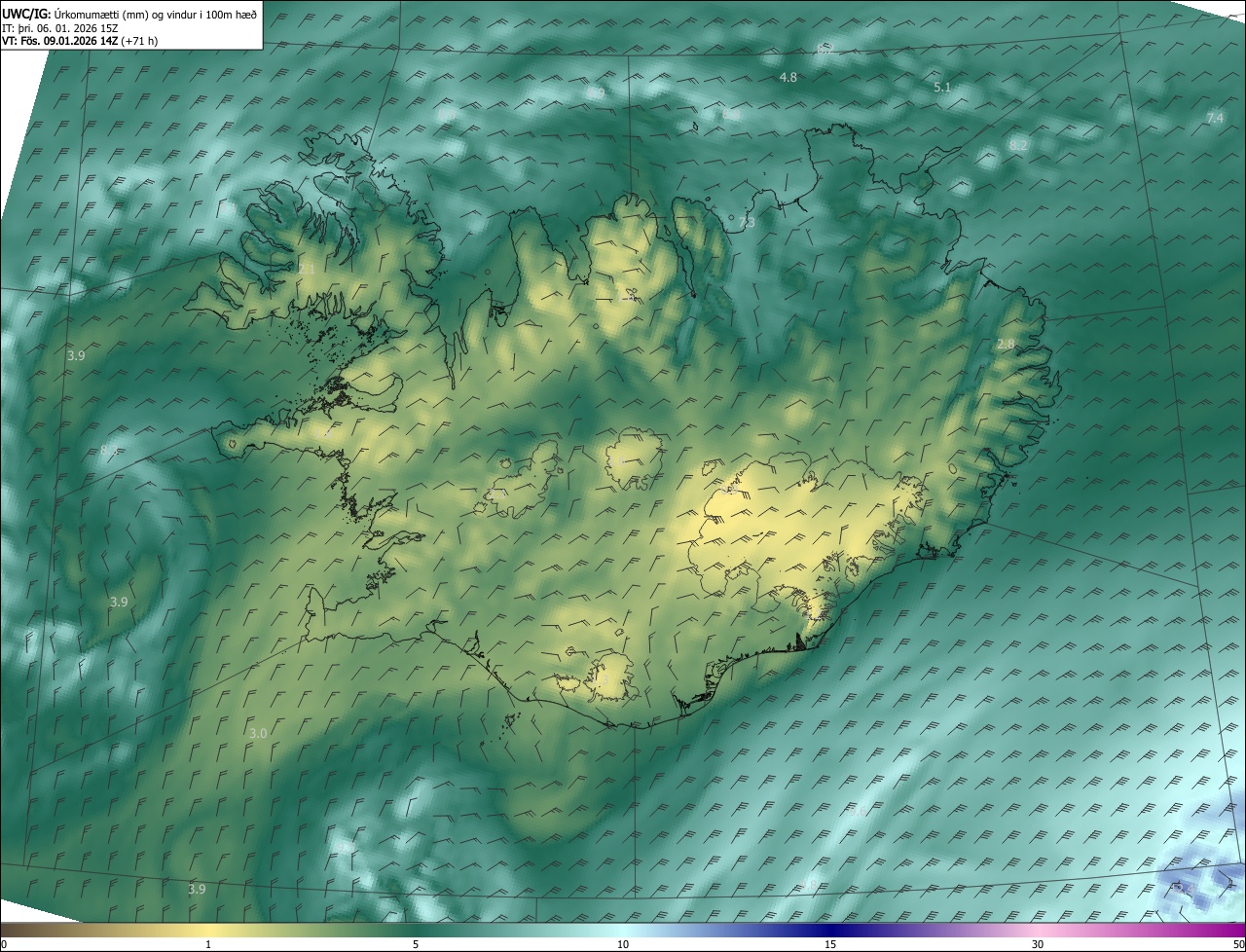Click the 8.3 value label west of Snæfellsnes

(x=109, y=451)
